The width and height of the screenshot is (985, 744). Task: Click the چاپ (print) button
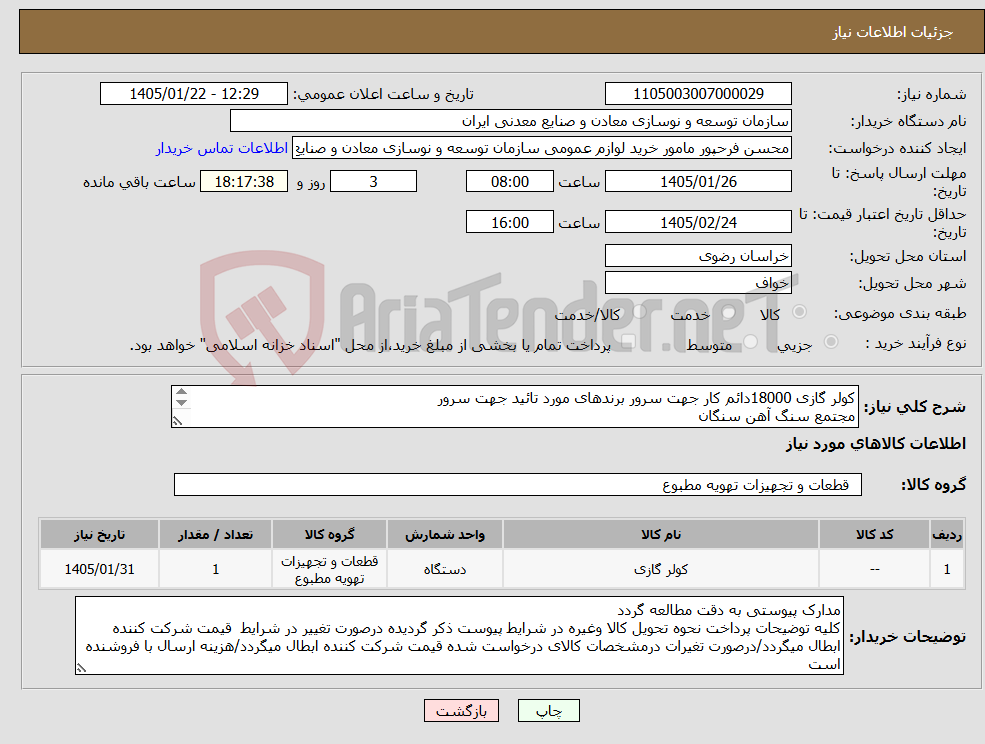pos(548,711)
